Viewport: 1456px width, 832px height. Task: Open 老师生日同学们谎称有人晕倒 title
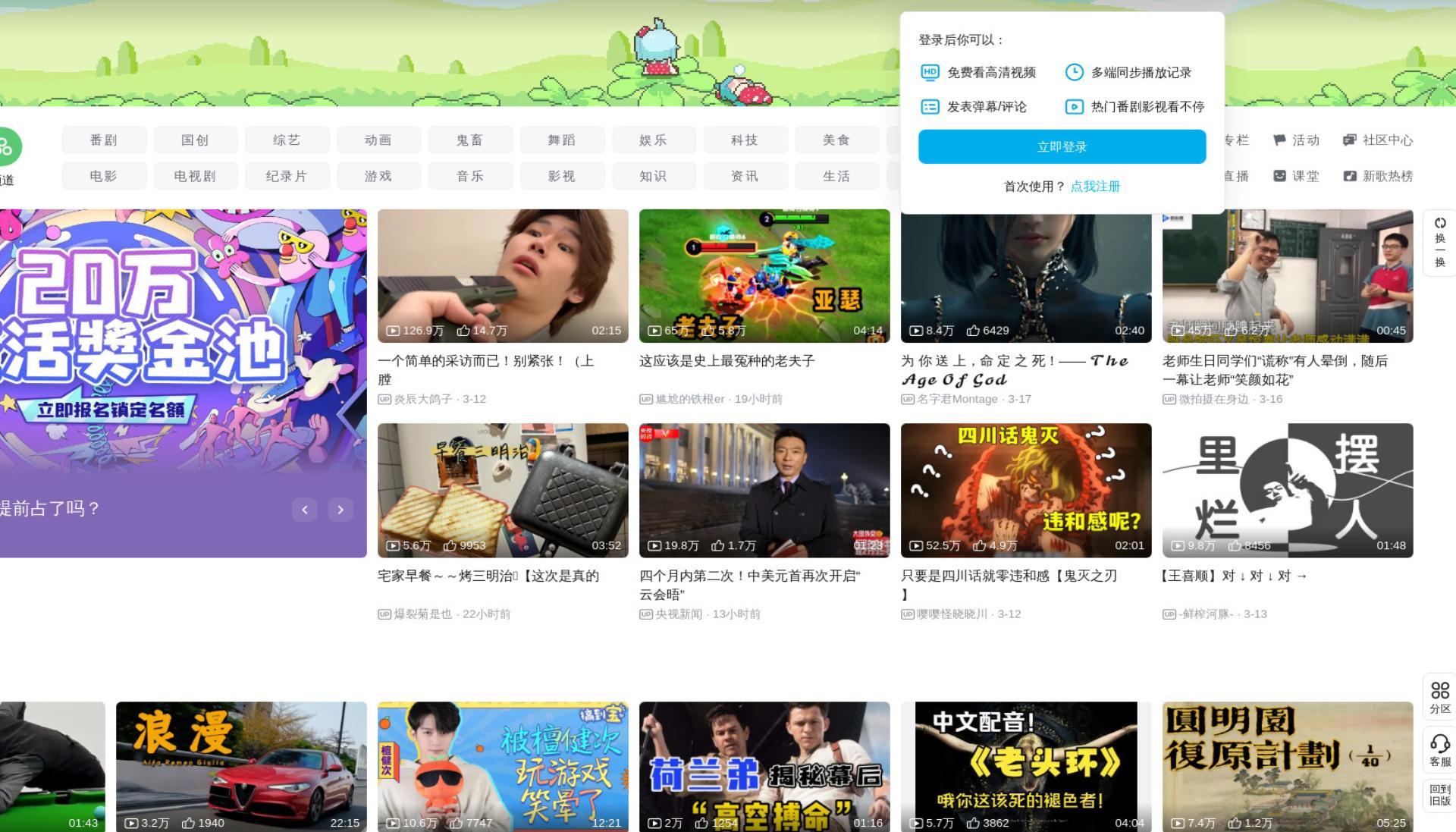1276,370
